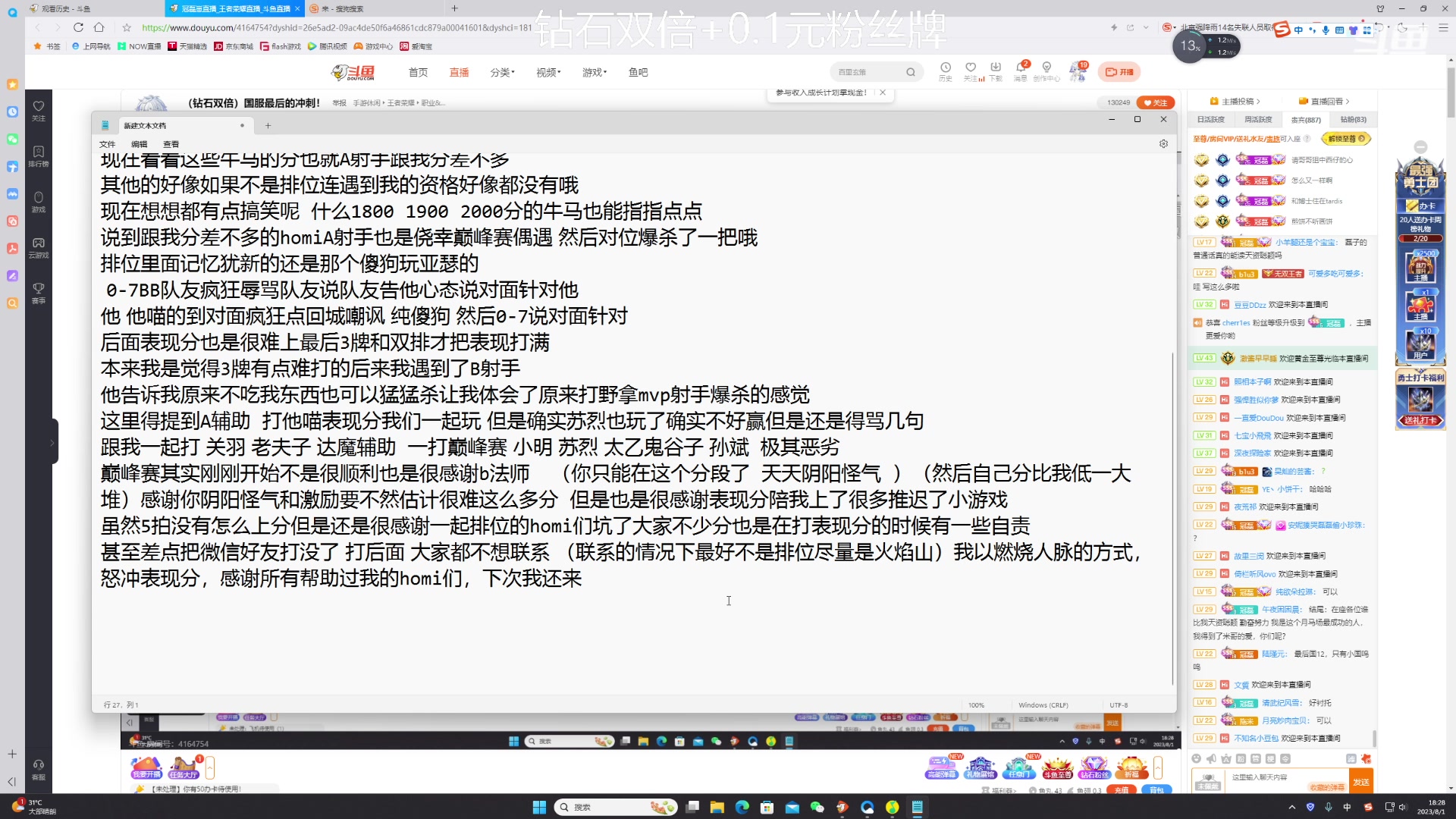Image resolution: width=1456 pixels, height=819 pixels.
Task: Open the 京东商城 bookmark
Action: pos(234,46)
